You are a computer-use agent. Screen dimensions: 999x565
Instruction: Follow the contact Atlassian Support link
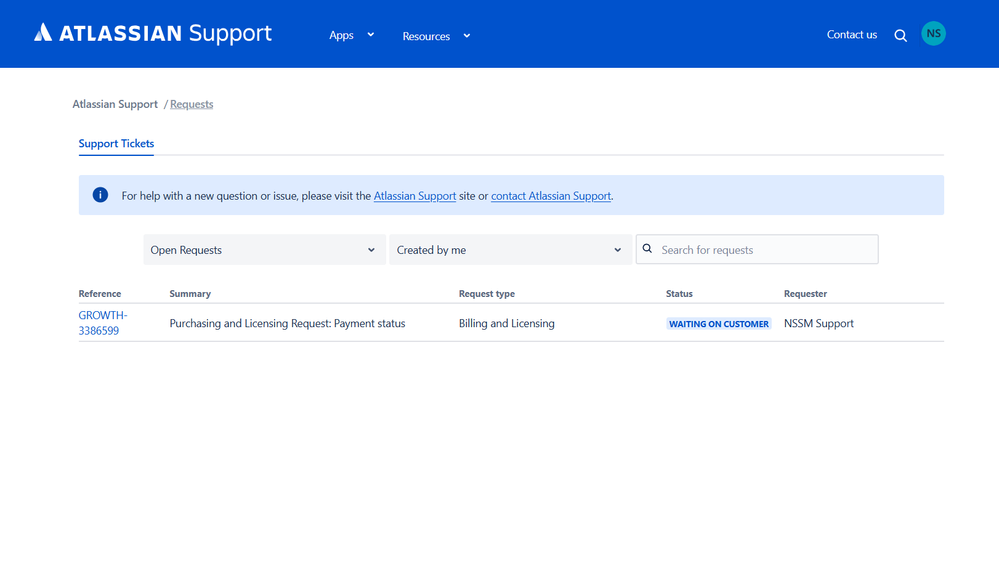[550, 196]
